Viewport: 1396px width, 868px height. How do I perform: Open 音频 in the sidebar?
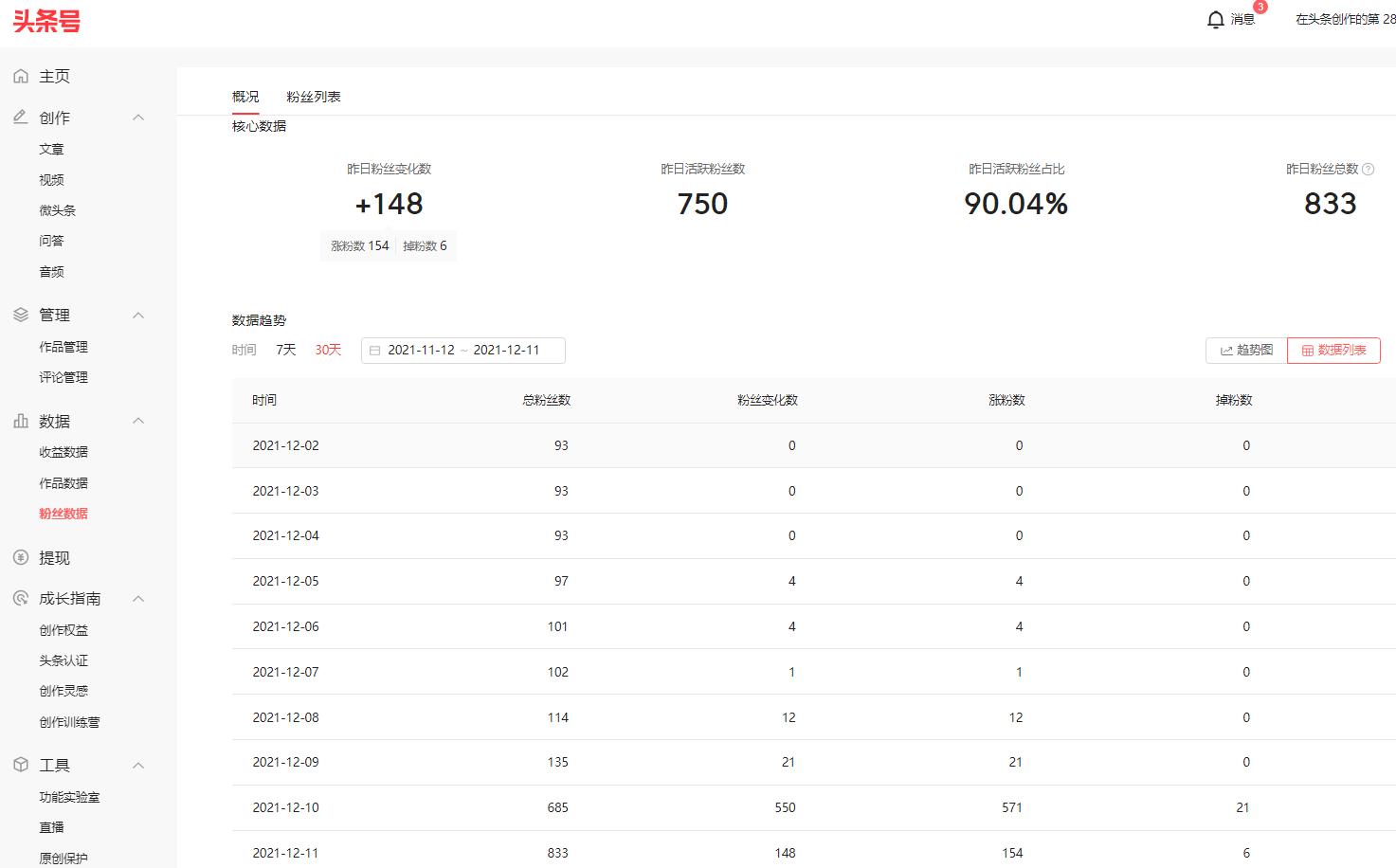pos(51,272)
